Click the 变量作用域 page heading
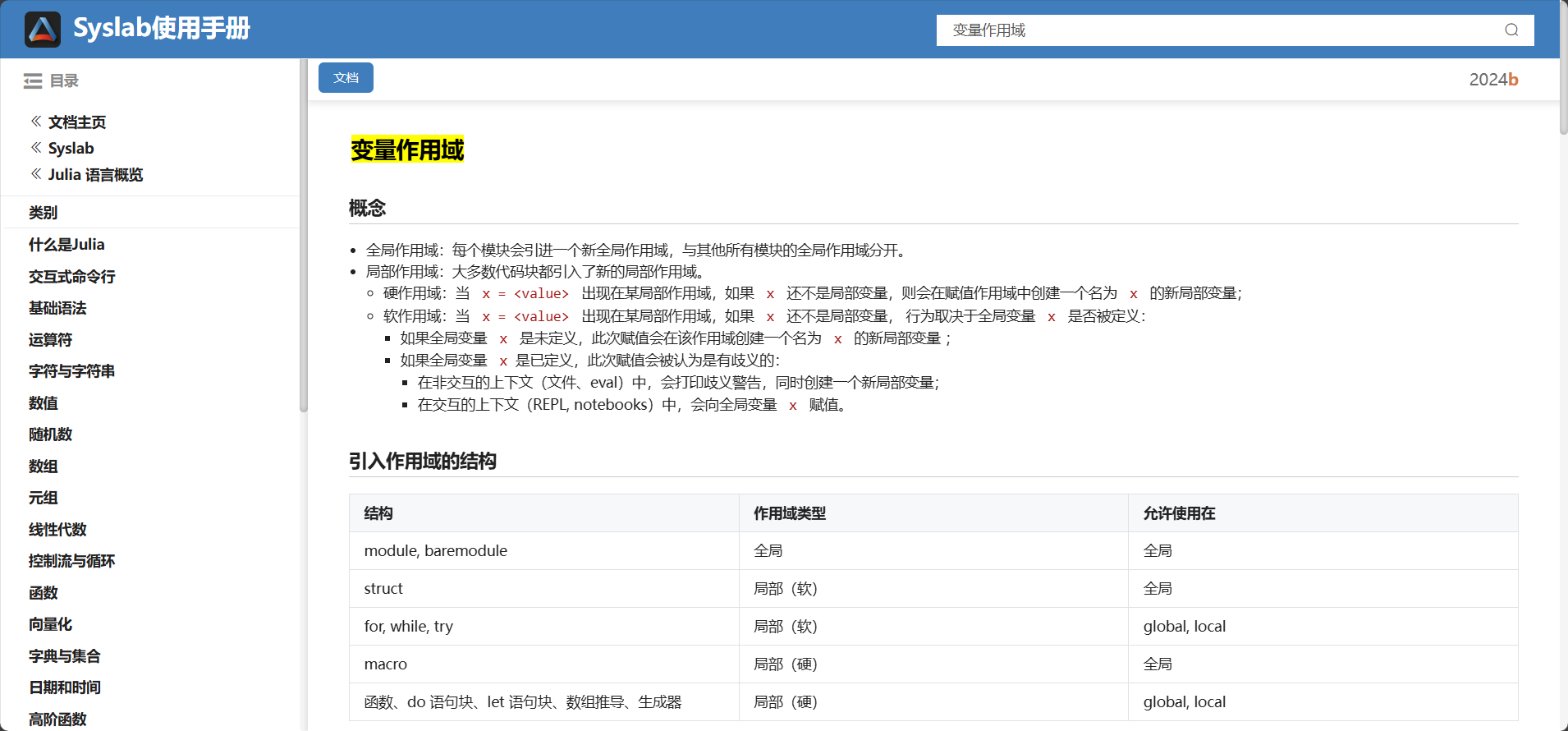 coord(407,149)
